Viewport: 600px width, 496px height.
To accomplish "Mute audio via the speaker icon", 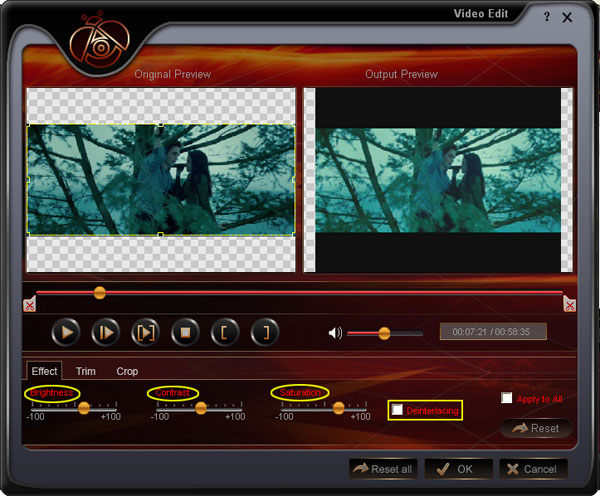I will pos(335,333).
